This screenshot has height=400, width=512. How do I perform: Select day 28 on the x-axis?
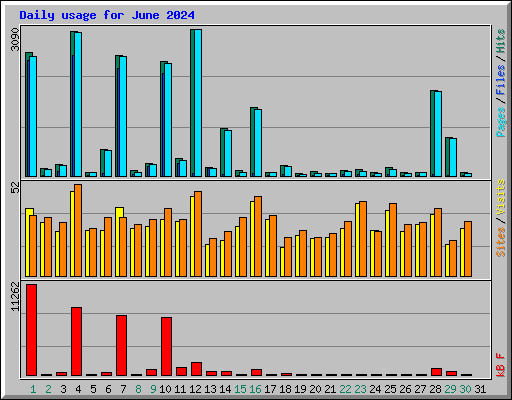click(435, 389)
